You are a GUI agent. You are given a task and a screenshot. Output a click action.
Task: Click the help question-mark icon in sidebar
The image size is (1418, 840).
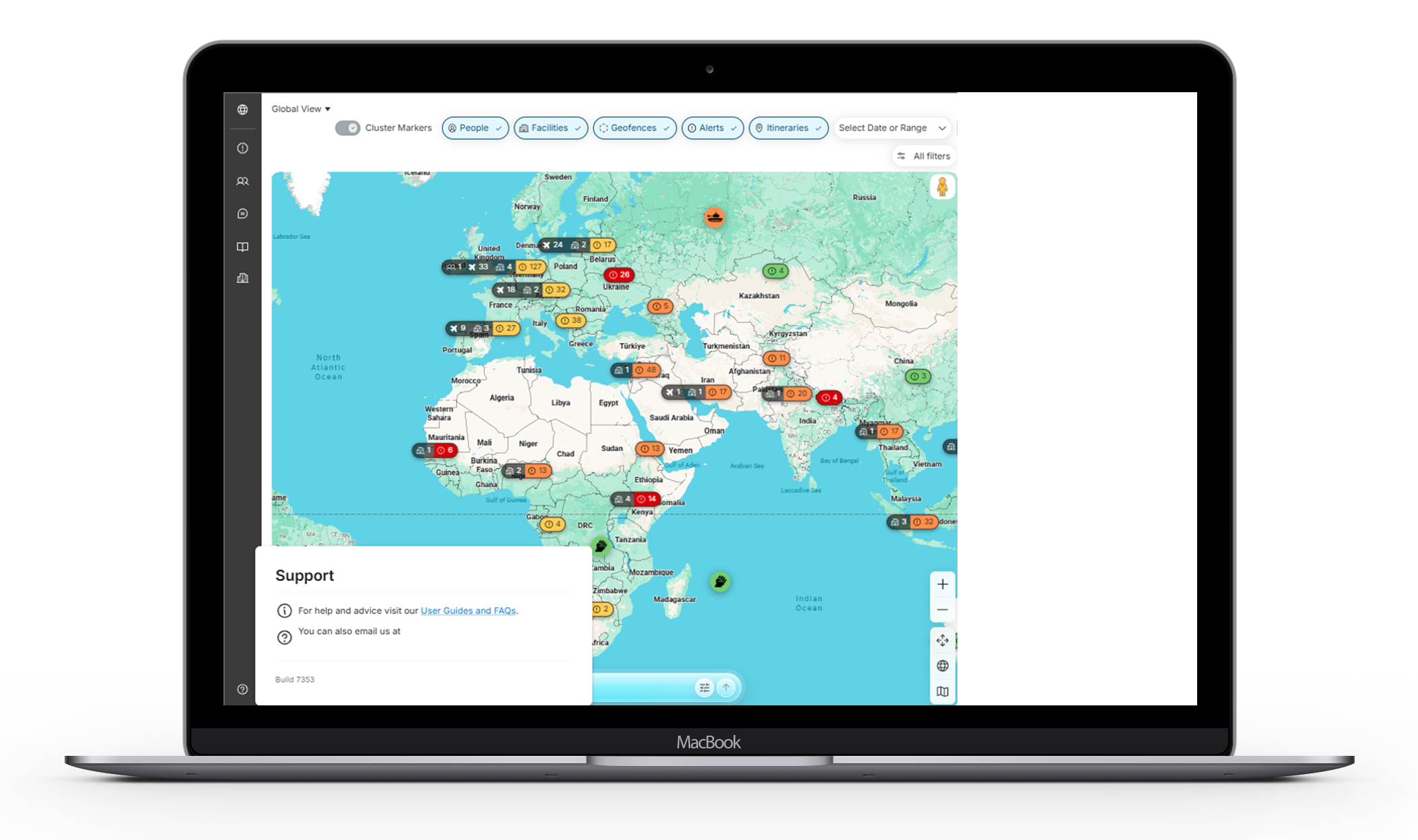242,689
